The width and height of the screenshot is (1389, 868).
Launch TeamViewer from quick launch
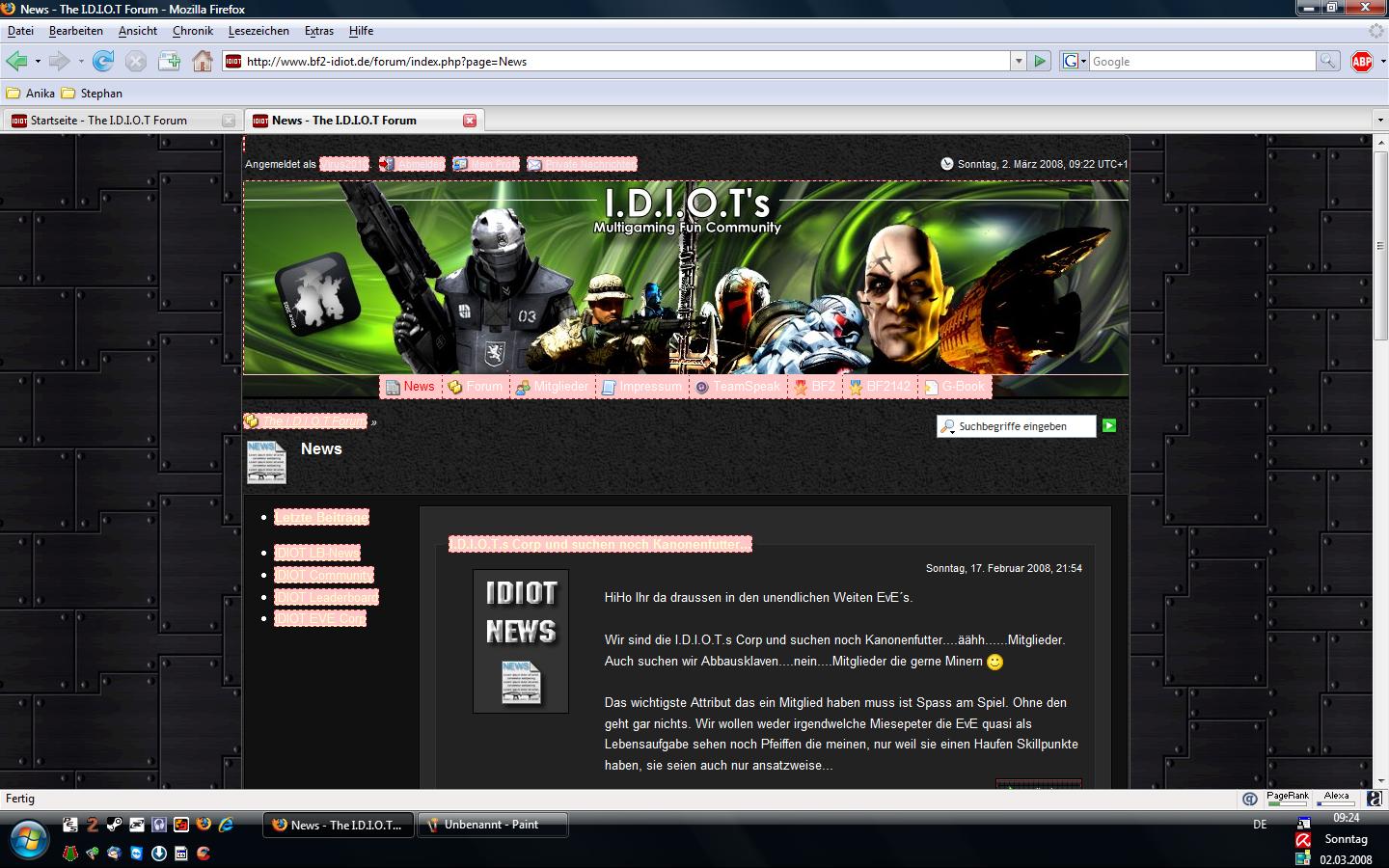136,853
